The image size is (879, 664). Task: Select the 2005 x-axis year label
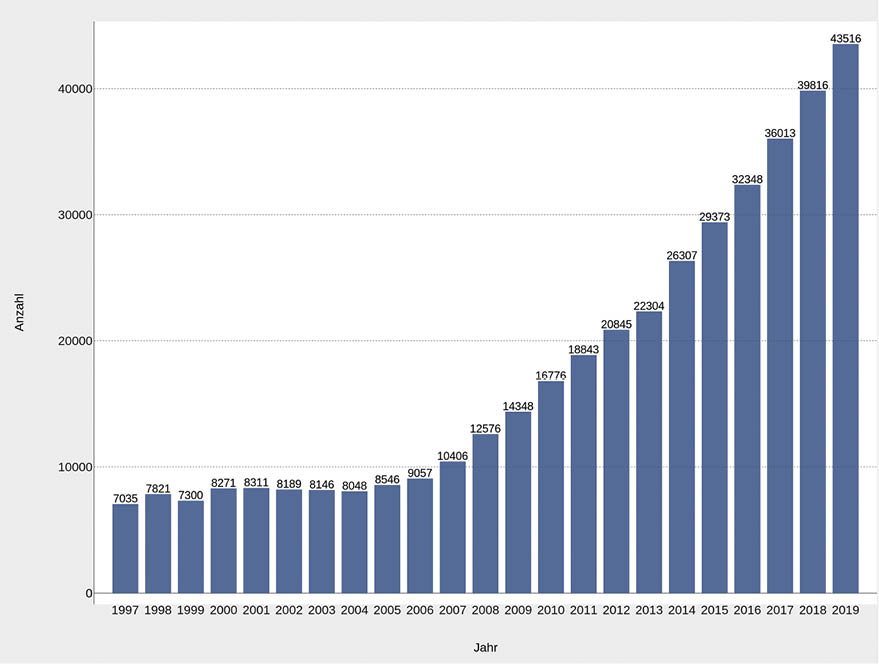387,610
